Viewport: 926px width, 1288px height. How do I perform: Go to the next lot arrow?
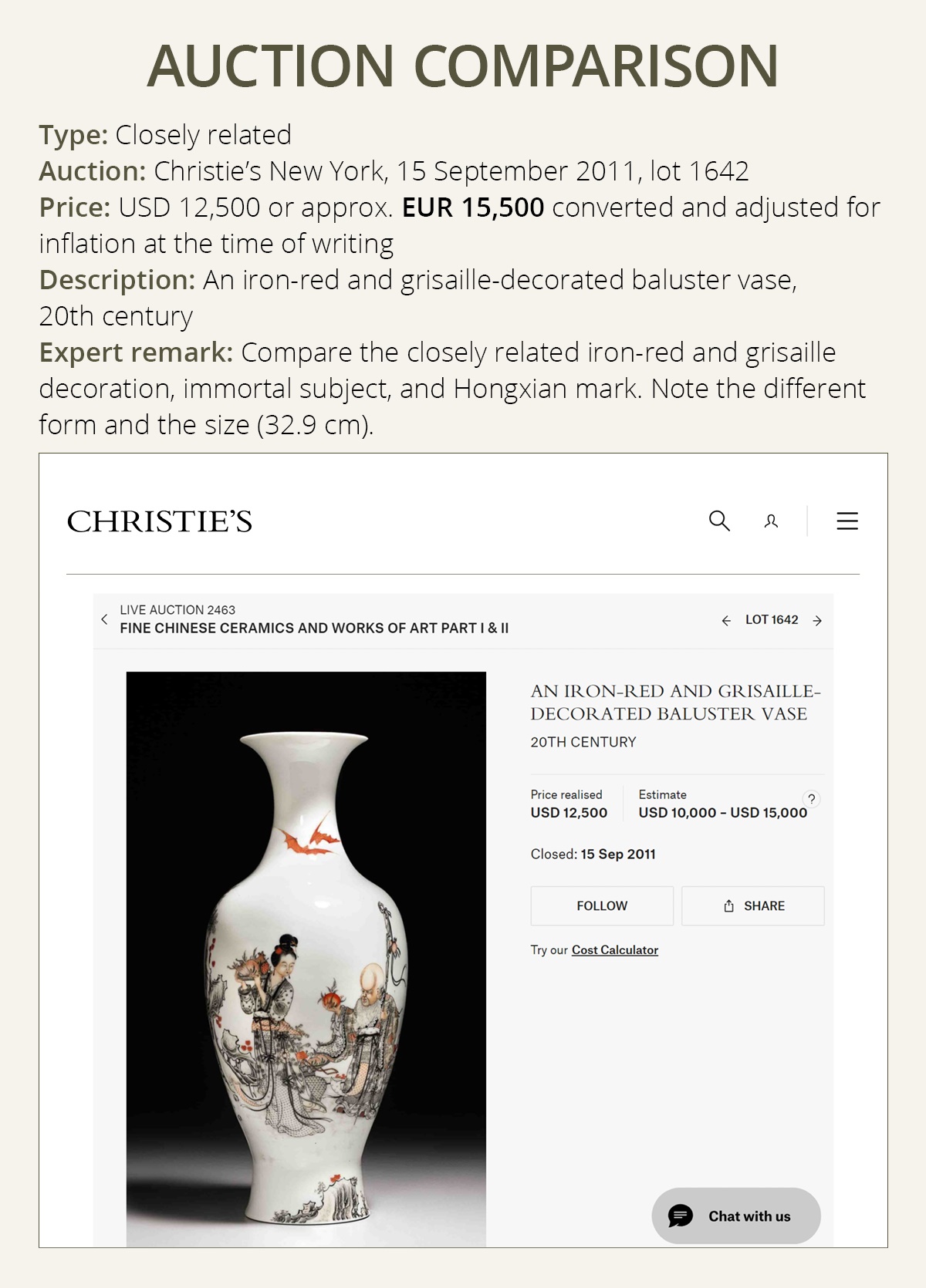click(x=817, y=621)
